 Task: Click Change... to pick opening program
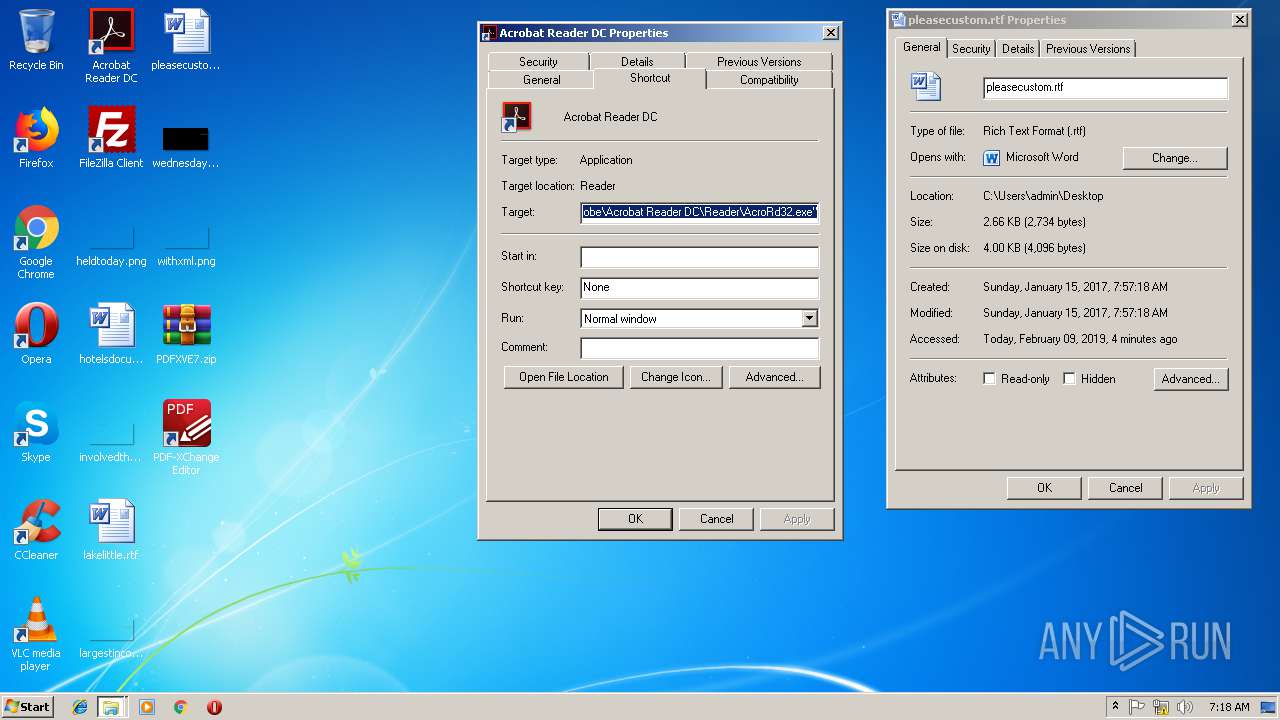(1175, 158)
